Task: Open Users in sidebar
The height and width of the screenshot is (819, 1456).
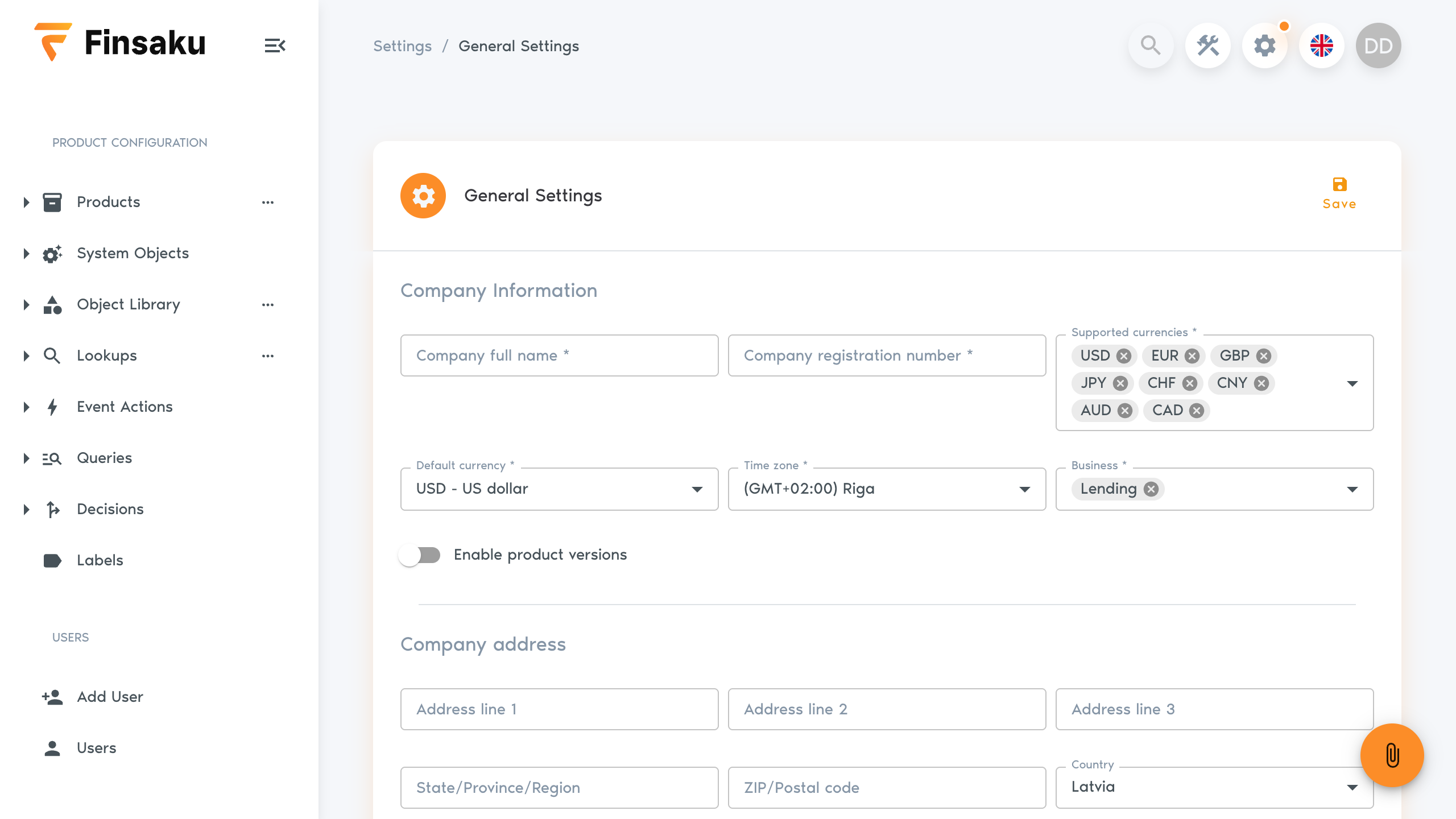Action: pos(96,748)
